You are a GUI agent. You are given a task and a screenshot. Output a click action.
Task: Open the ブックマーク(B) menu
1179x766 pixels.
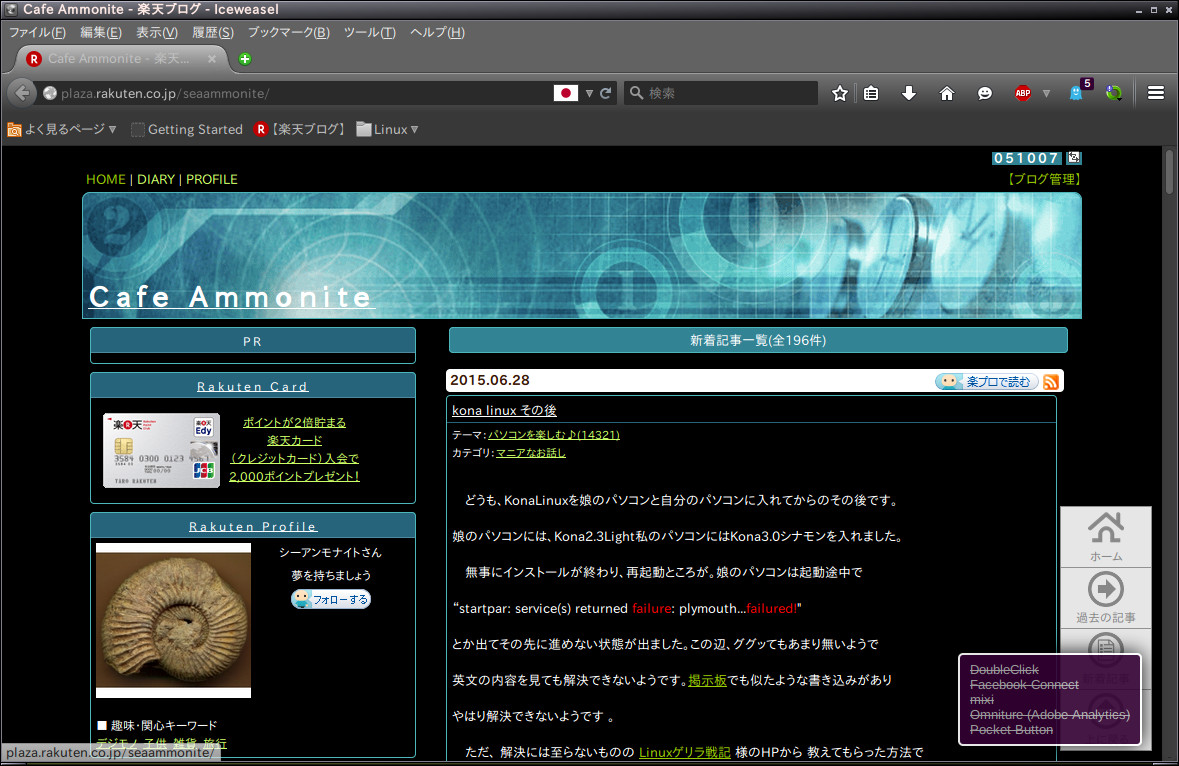(x=288, y=32)
